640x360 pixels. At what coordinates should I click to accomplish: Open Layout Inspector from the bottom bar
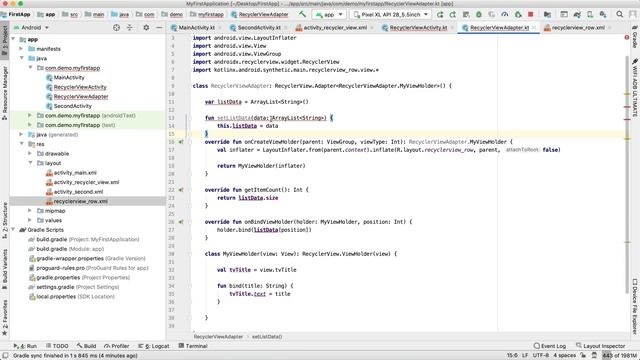[x=600, y=346]
